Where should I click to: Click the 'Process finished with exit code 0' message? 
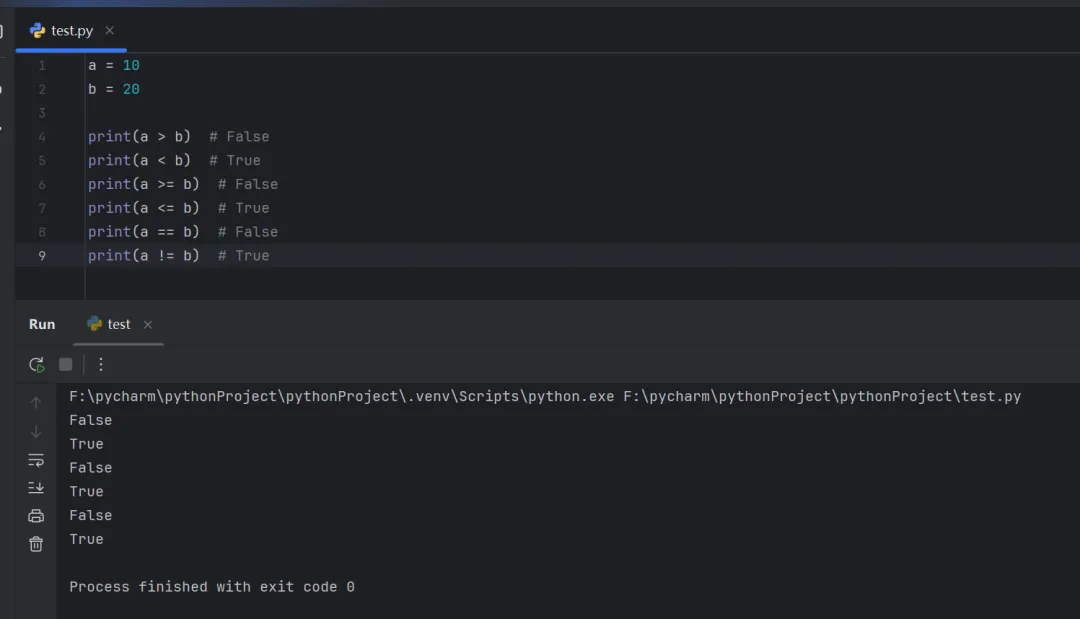pyautogui.click(x=212, y=587)
